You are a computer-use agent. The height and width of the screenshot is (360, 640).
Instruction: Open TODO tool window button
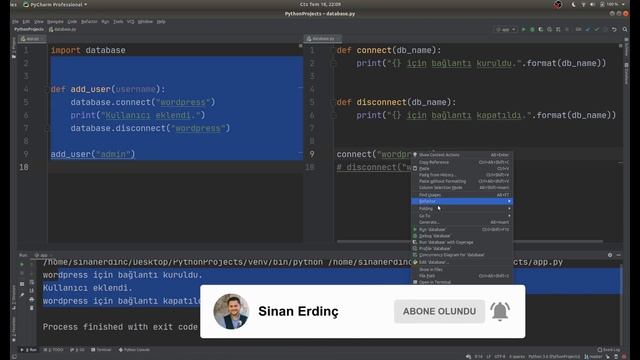[x=53, y=350]
